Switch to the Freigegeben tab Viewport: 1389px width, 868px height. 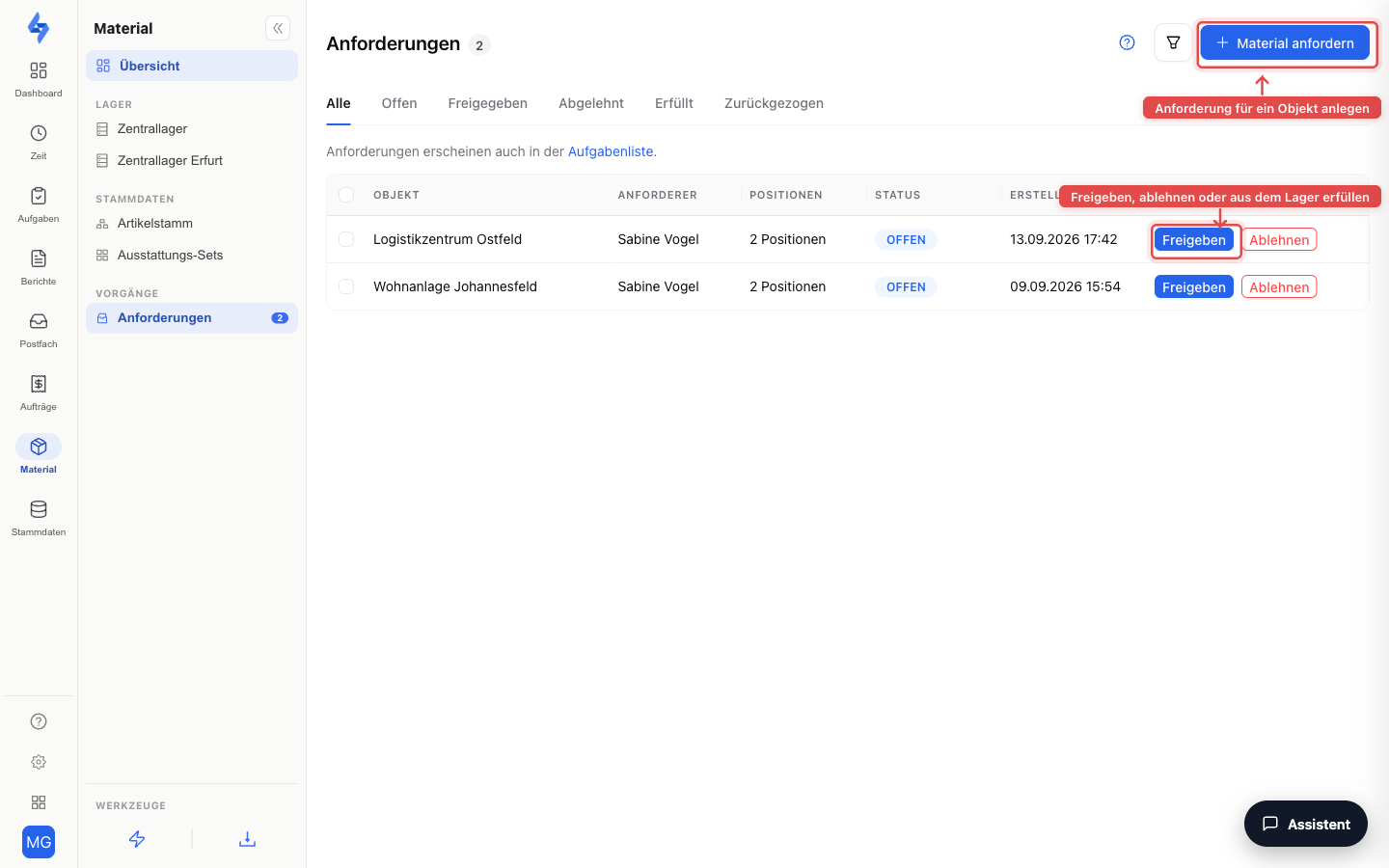pyautogui.click(x=488, y=103)
